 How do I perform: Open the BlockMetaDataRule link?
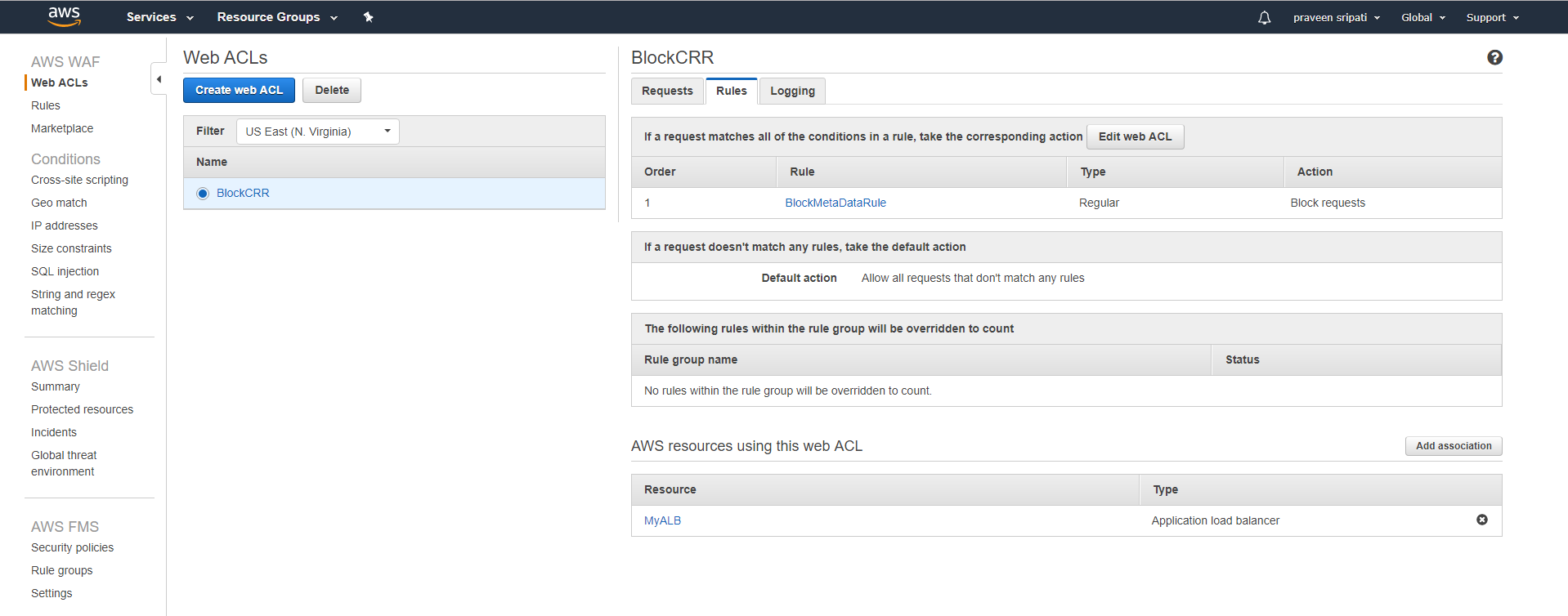coord(835,203)
